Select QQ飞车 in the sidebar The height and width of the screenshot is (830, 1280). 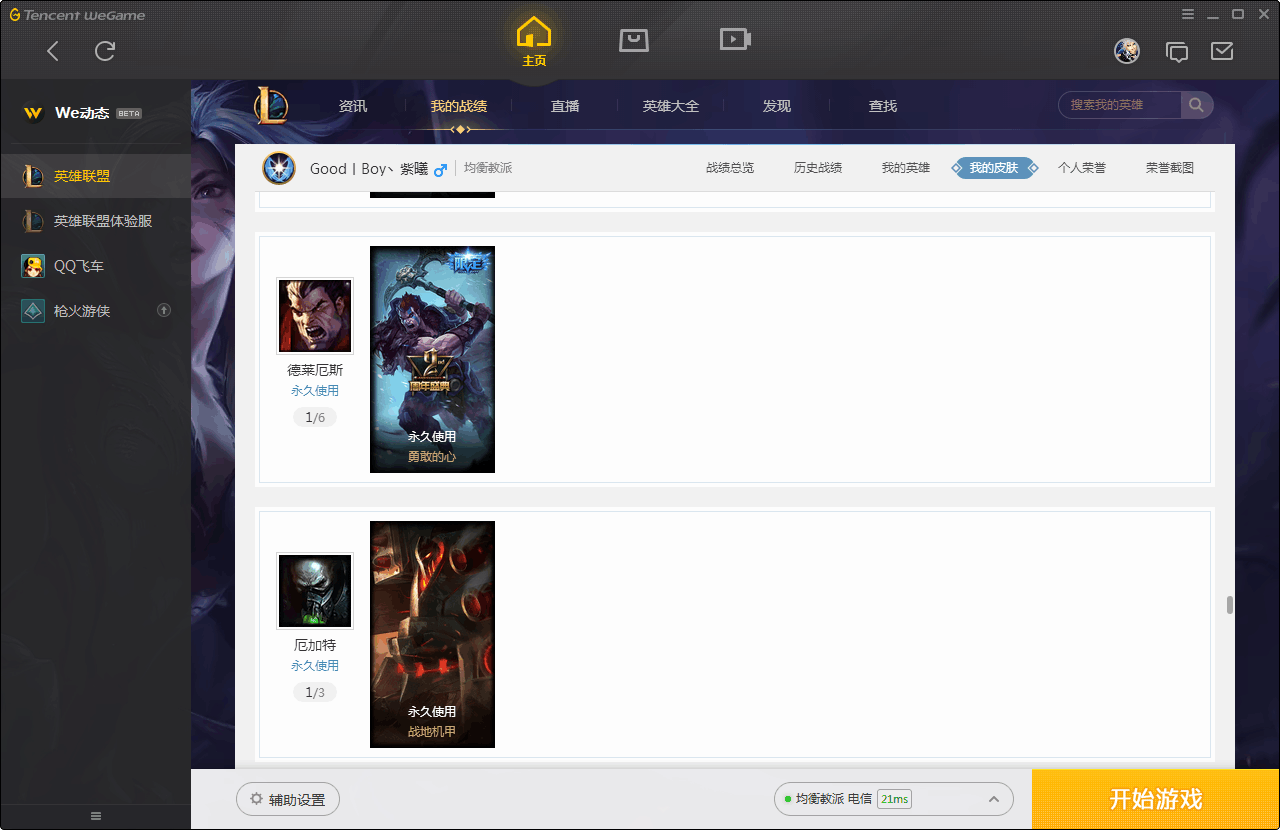(x=95, y=266)
